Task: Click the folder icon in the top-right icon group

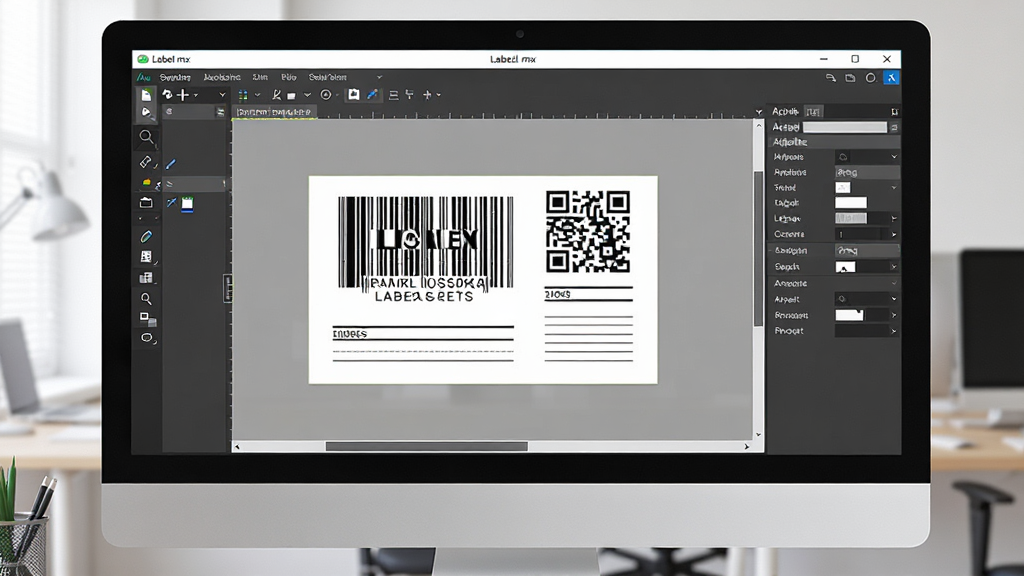Action: click(x=850, y=78)
